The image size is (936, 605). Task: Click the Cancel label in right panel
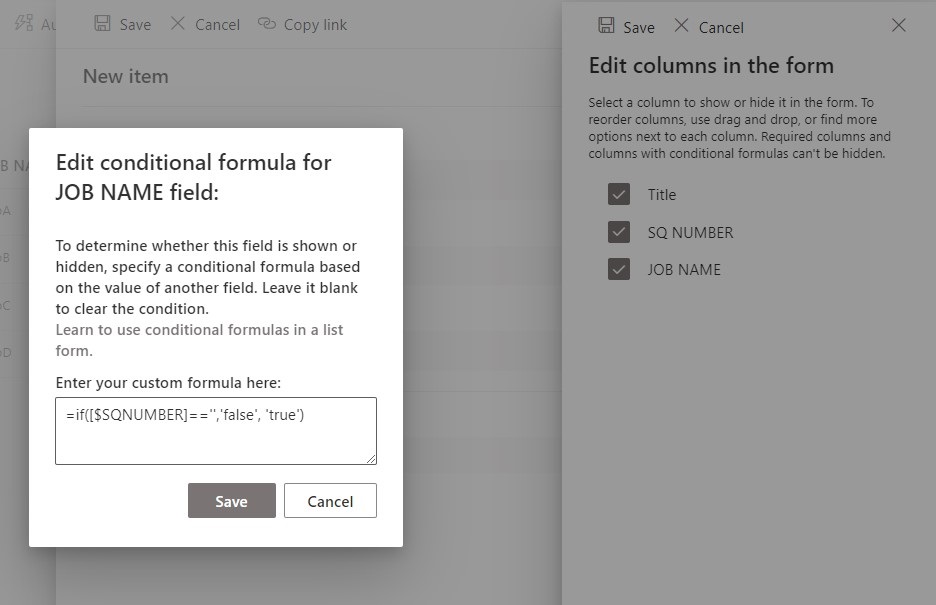[x=723, y=27]
